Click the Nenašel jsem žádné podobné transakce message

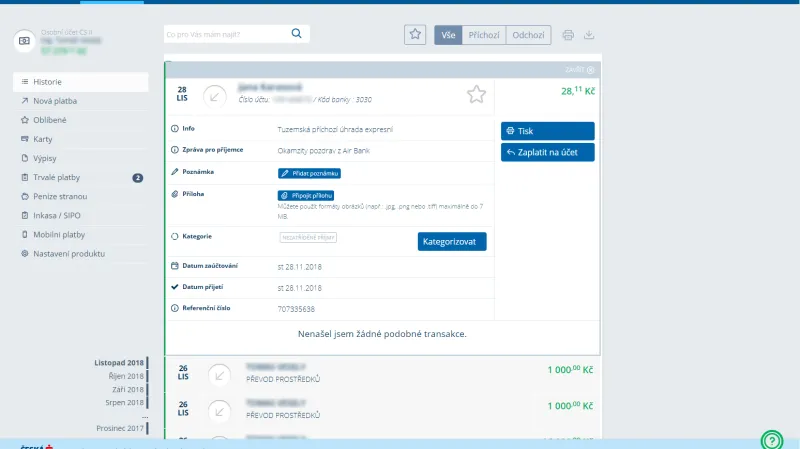[x=382, y=334]
